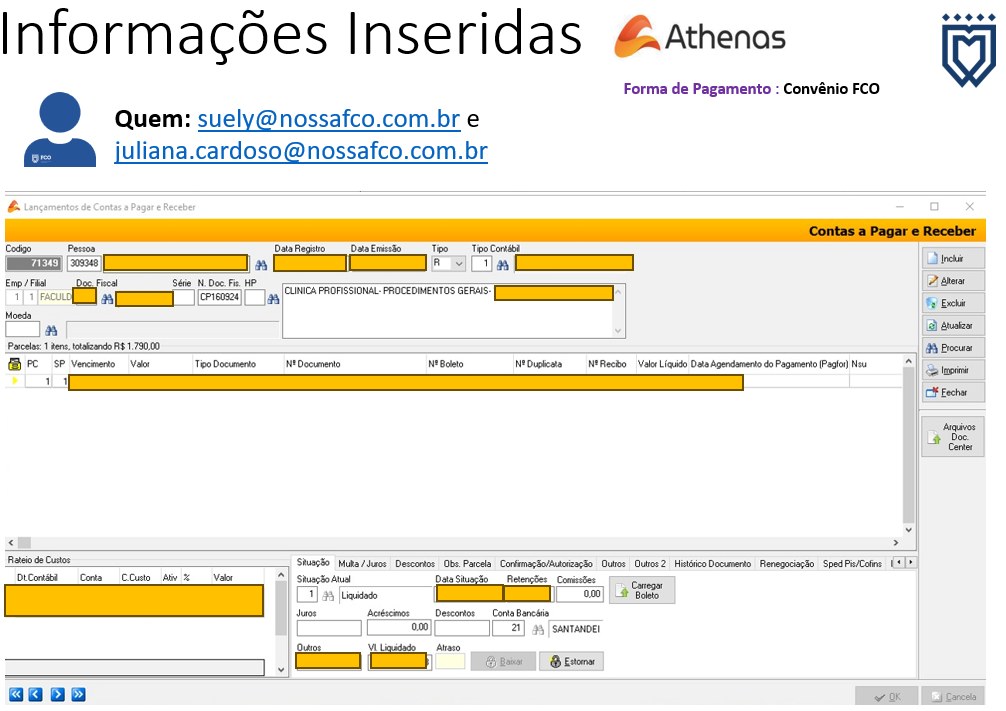Go to the previous record arrow
Image resolution: width=1006 pixels, height=711 pixels.
click(36, 694)
